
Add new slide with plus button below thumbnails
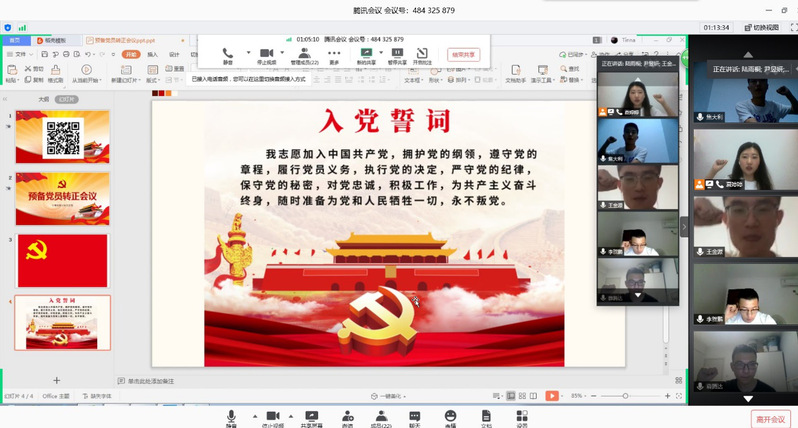tap(56, 380)
